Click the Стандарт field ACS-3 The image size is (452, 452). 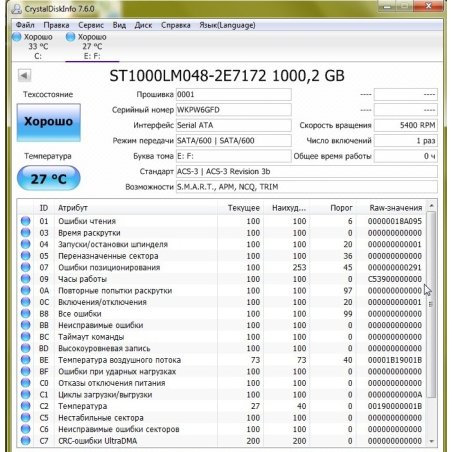307,172
